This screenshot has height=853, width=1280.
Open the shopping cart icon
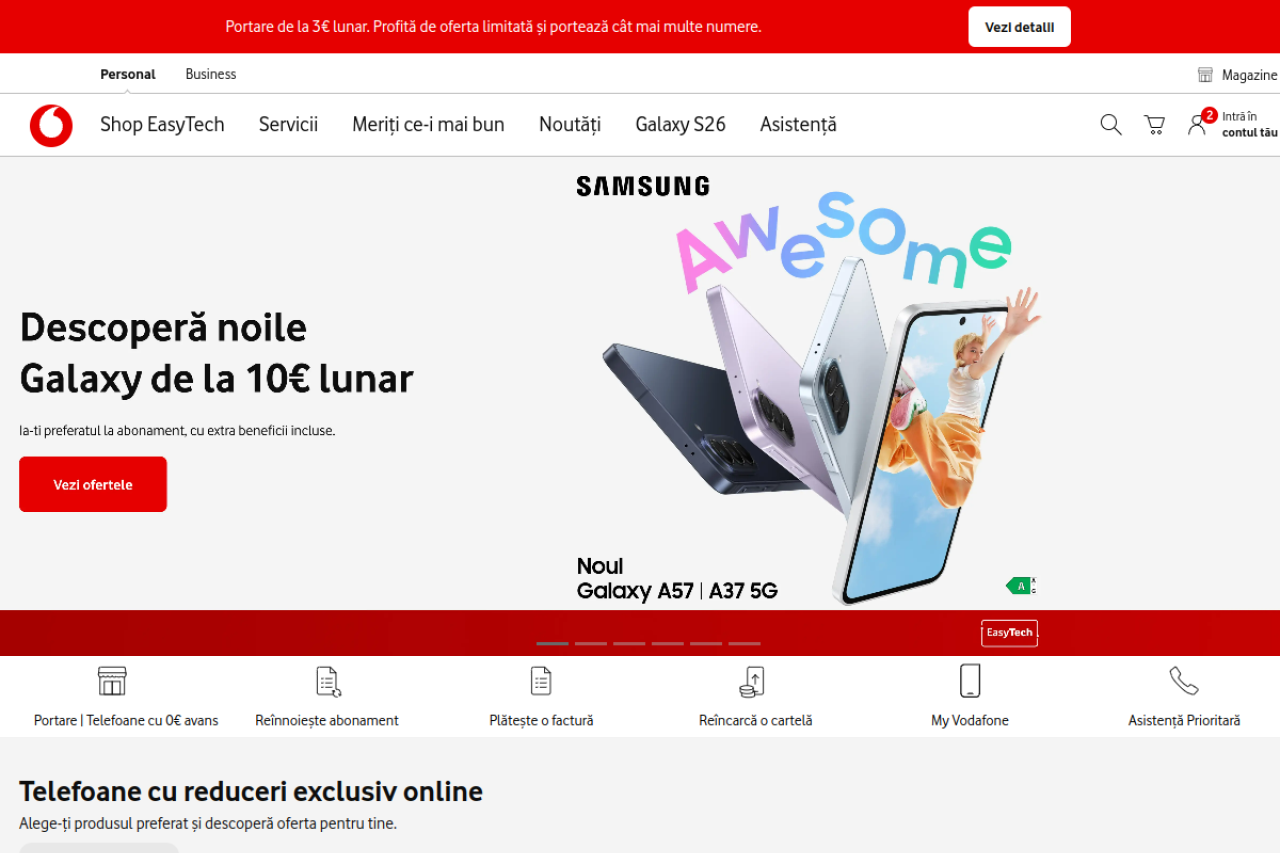tap(1154, 124)
